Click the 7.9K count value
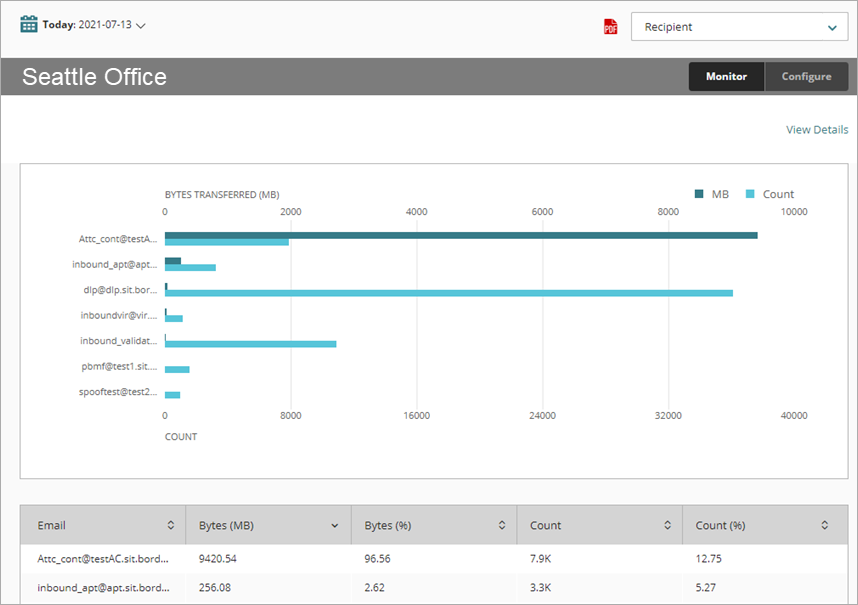Viewport: 858px width, 605px height. [540, 559]
